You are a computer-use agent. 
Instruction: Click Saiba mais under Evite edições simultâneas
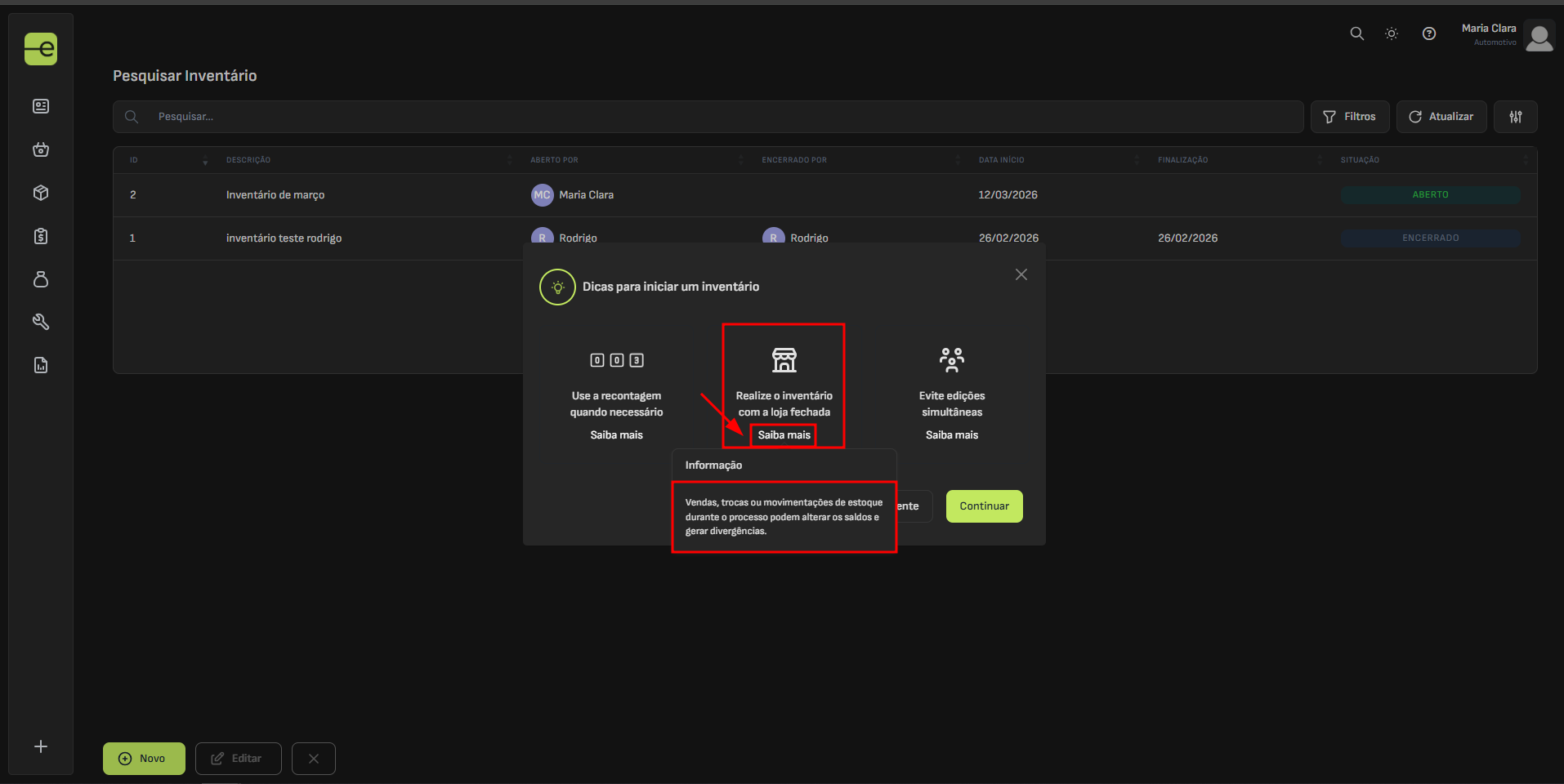coord(951,435)
